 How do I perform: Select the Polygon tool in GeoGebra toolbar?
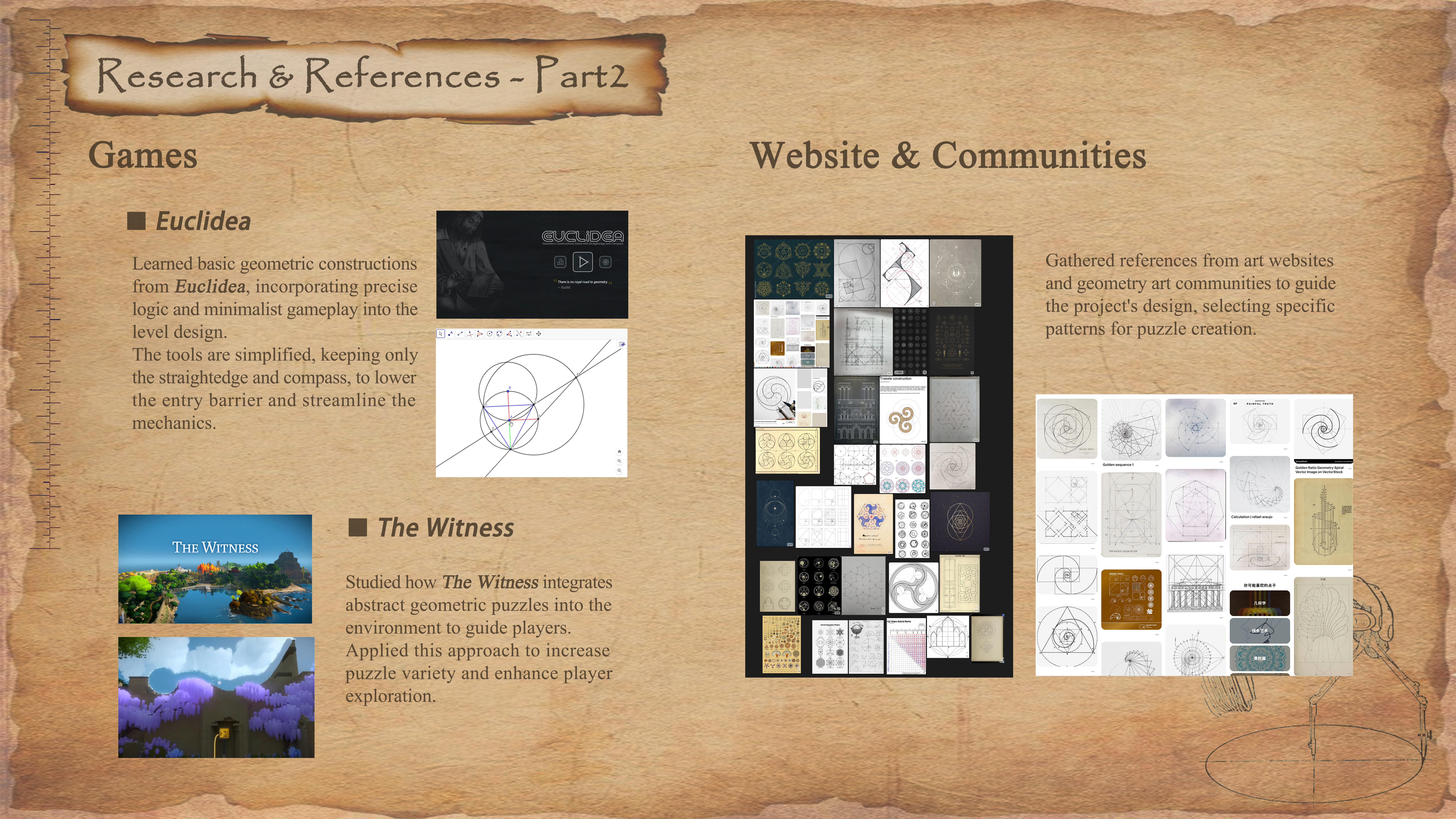pos(480,333)
